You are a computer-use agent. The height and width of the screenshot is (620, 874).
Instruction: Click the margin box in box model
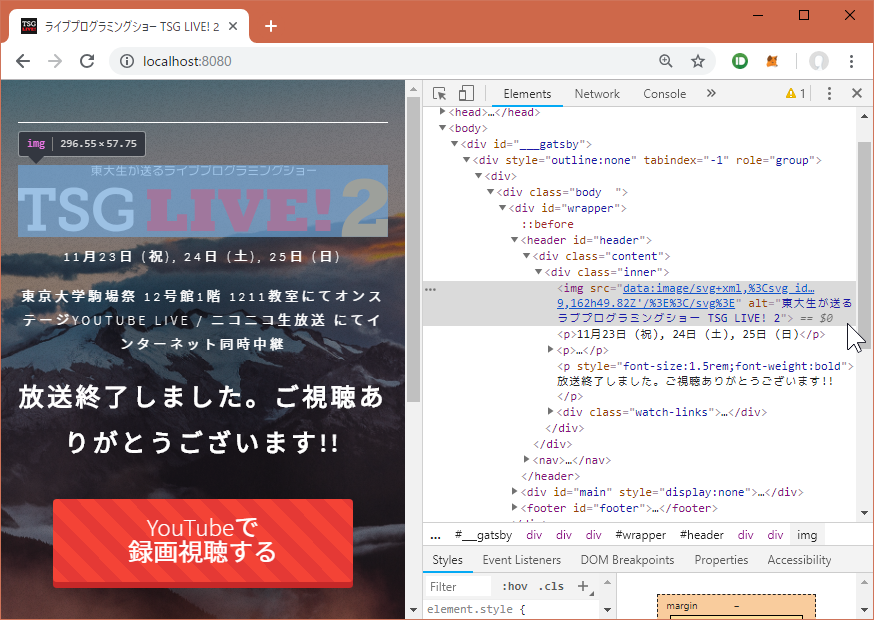pyautogui.click(x=736, y=606)
